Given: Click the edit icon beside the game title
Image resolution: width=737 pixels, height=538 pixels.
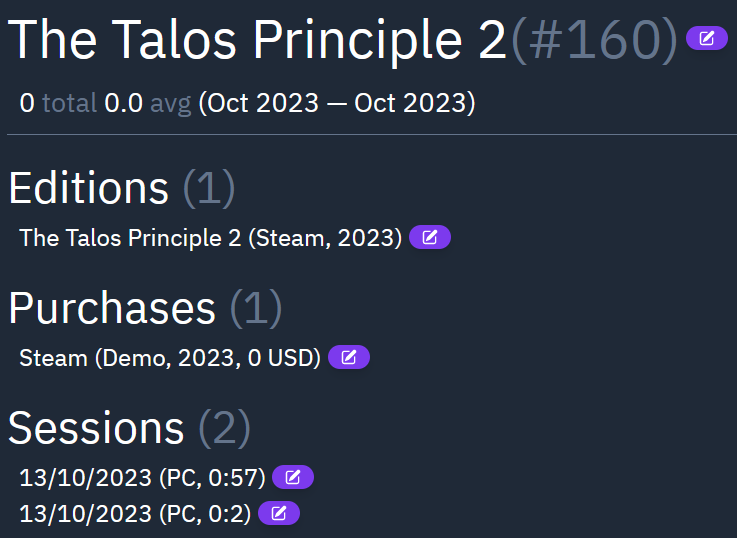Looking at the screenshot, I should [707, 39].
